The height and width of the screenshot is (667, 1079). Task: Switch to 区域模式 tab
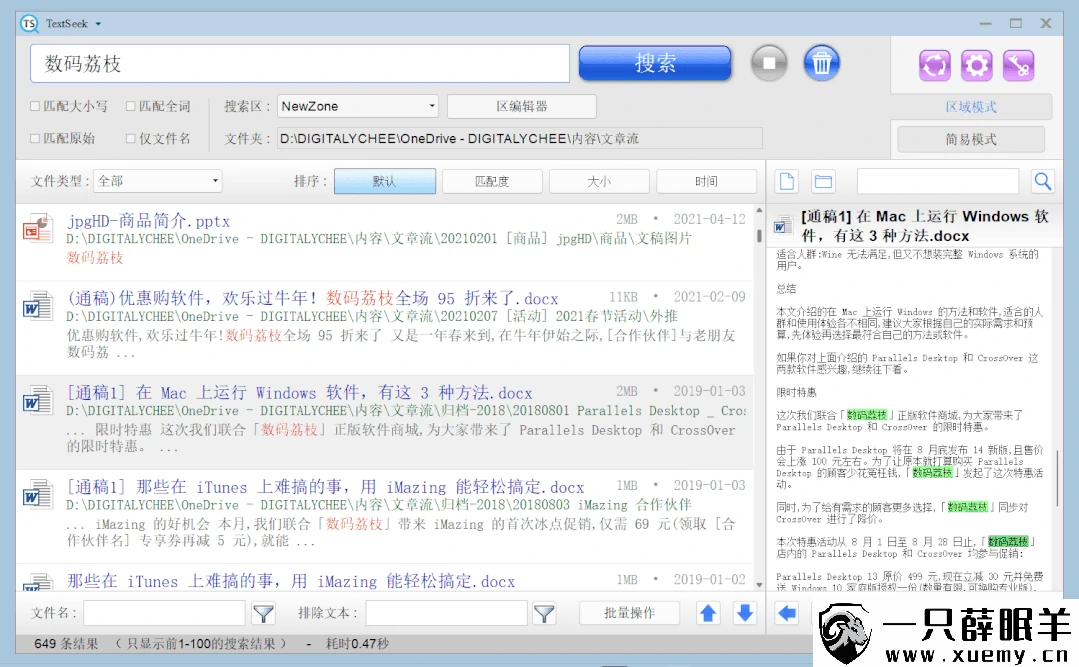pyautogui.click(x=970, y=107)
